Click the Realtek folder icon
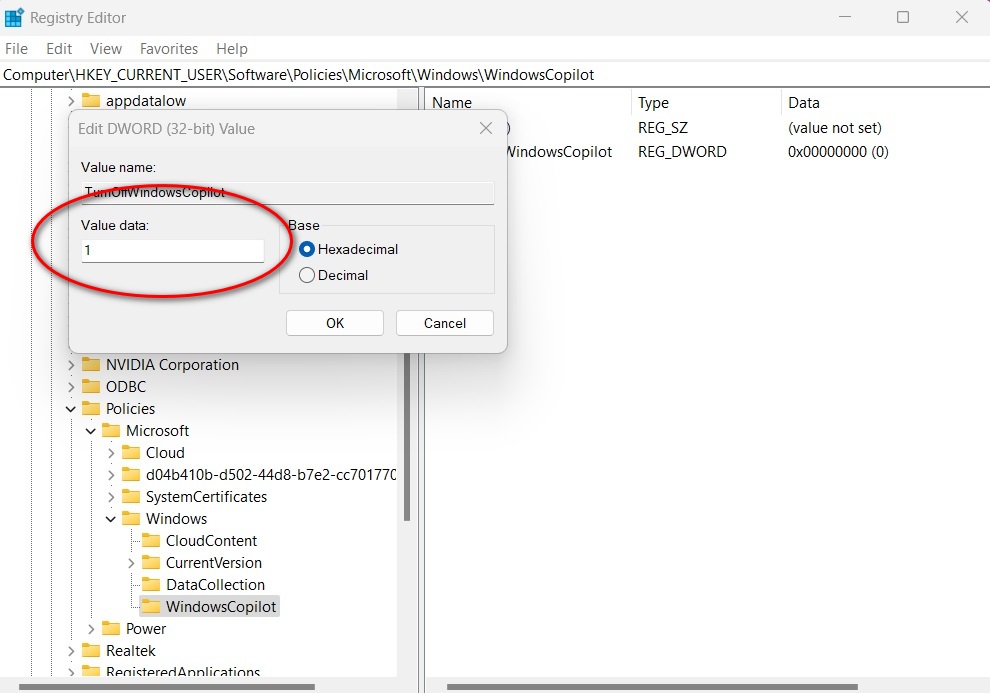This screenshot has height=693, width=990. pos(91,651)
